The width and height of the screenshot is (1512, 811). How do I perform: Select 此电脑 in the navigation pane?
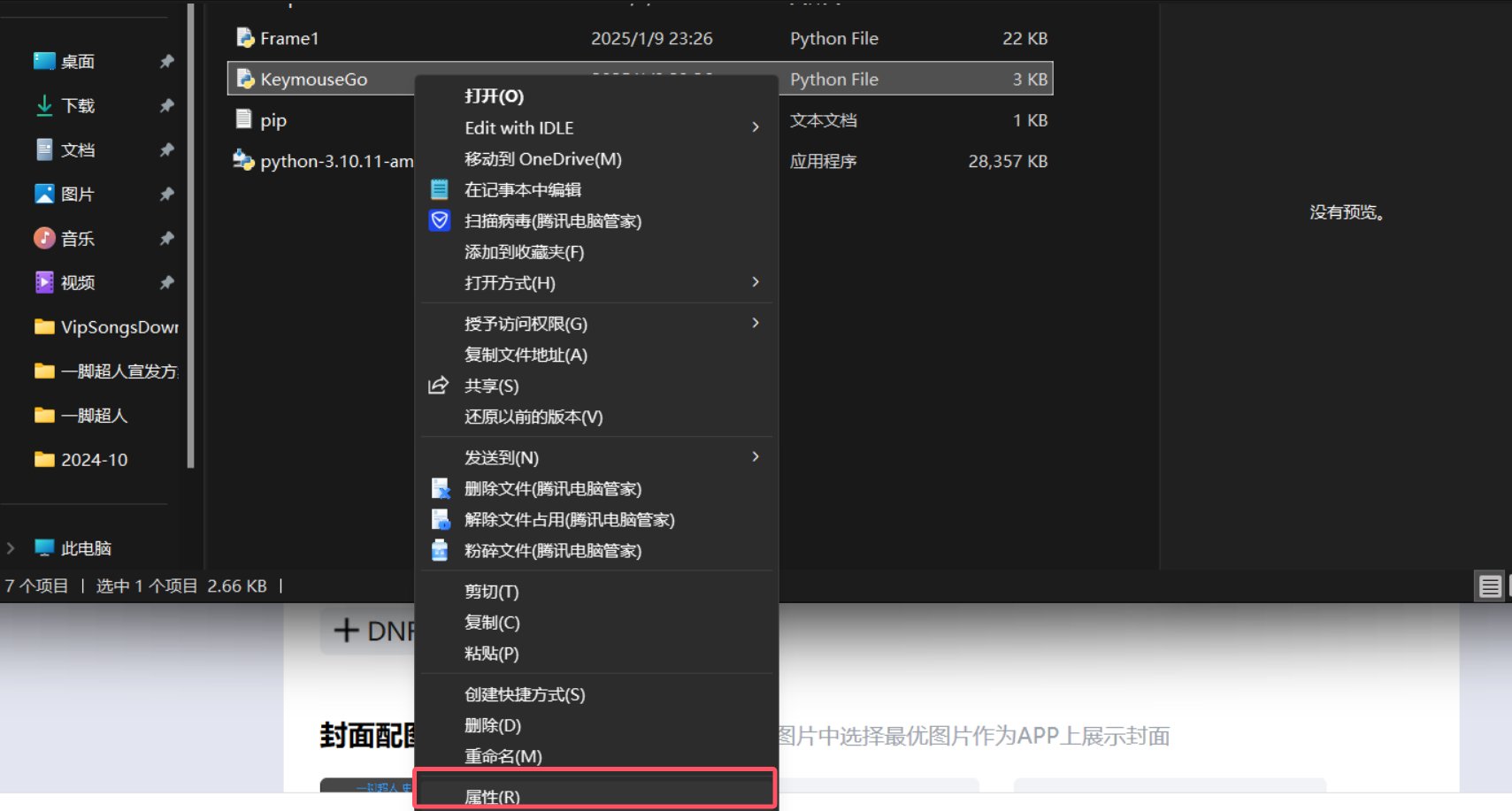point(86,547)
